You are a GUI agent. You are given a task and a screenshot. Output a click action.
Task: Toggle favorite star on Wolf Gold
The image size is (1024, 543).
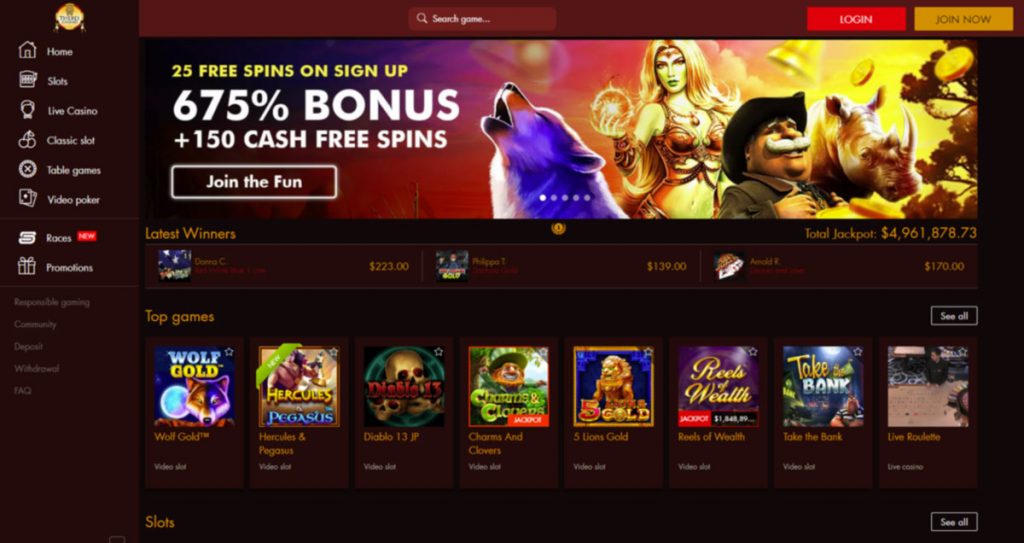click(229, 352)
